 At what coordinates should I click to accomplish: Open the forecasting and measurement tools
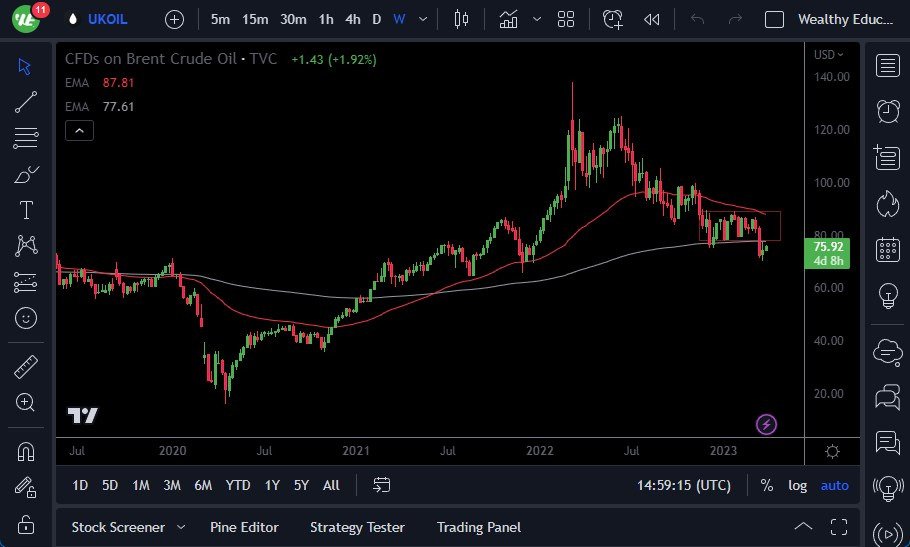[x=26, y=282]
